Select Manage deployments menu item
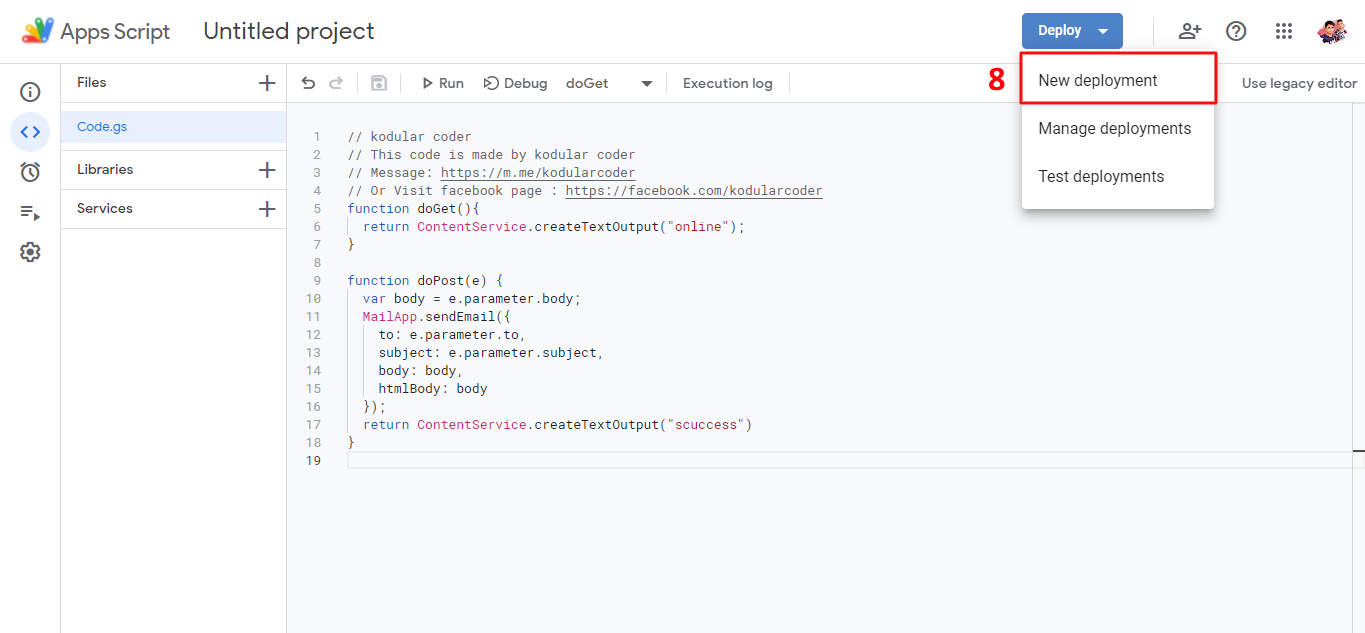Image resolution: width=1365 pixels, height=633 pixels. click(1114, 129)
